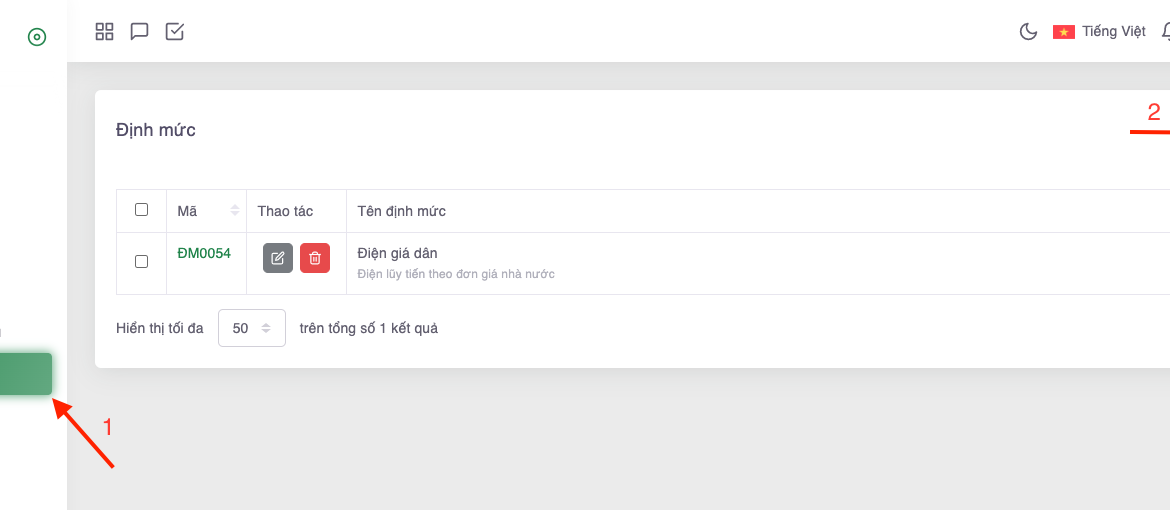This screenshot has height=510, width=1170.
Task: Open the notification bell
Action: 1165,32
